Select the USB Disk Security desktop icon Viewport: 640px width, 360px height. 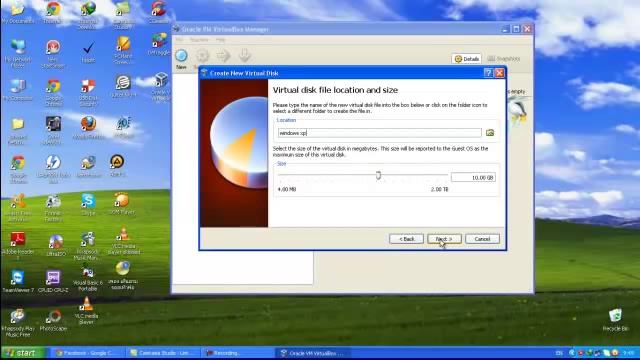tap(88, 93)
